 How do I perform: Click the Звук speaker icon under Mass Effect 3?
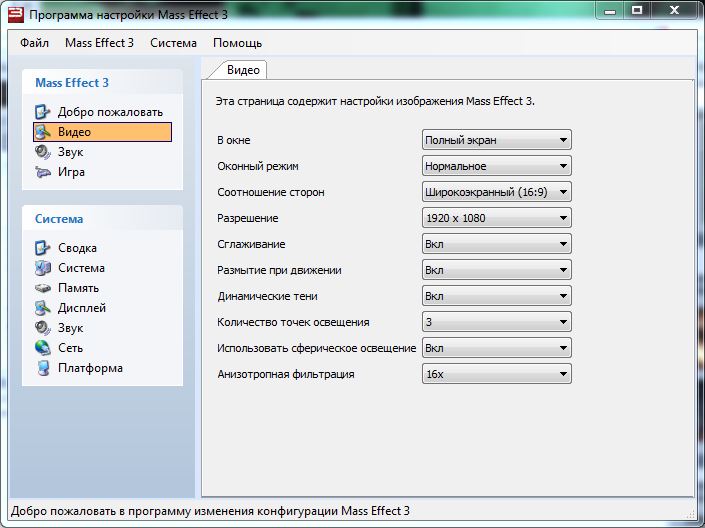[43, 152]
